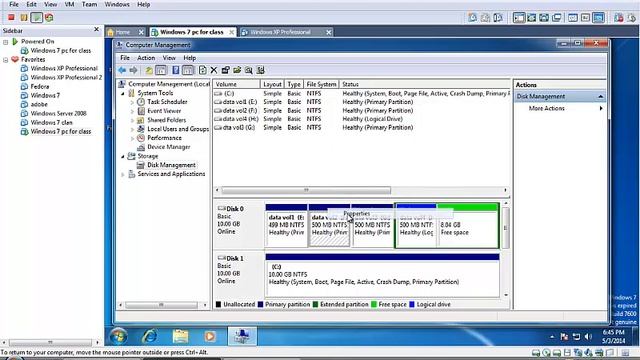Click the last Computer Management toolbar icon

pyautogui.click(x=260, y=70)
